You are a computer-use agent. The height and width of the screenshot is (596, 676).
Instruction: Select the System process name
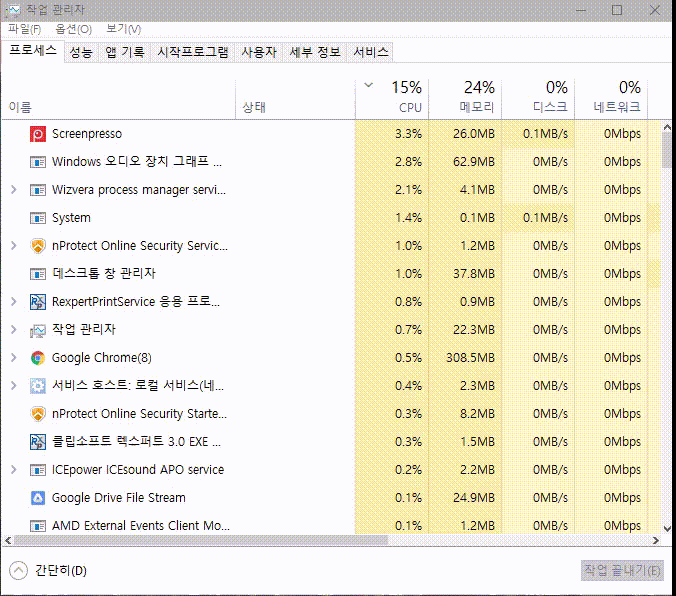coord(71,218)
